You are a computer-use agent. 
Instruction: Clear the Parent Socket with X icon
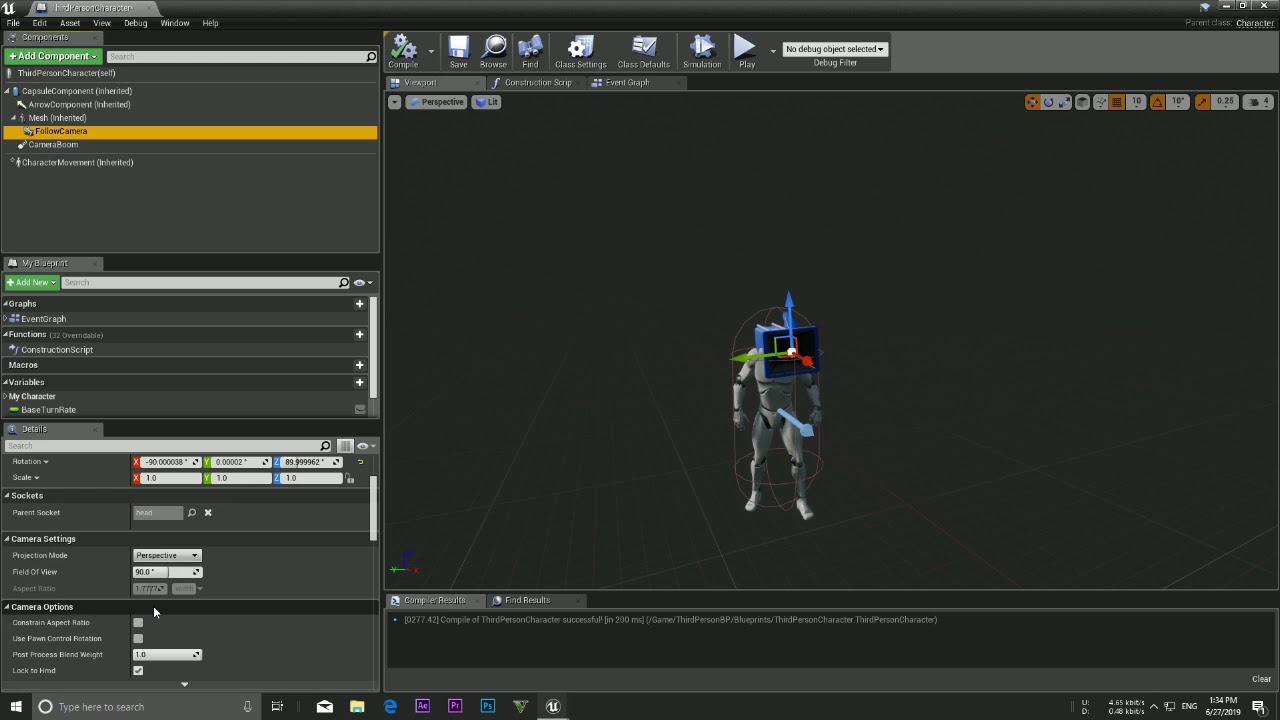pos(208,513)
